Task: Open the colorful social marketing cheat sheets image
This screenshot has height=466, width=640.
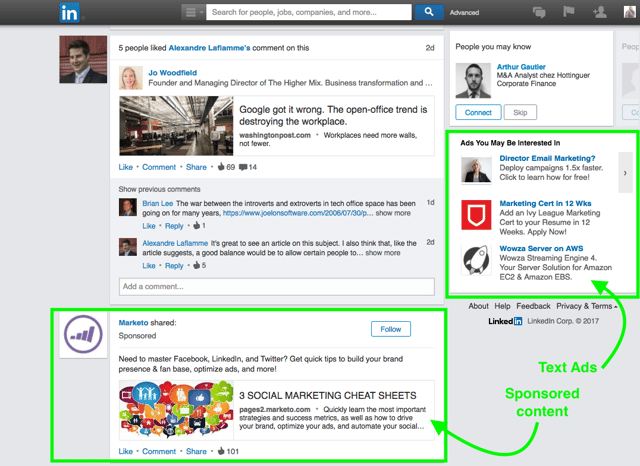Action: coord(176,410)
